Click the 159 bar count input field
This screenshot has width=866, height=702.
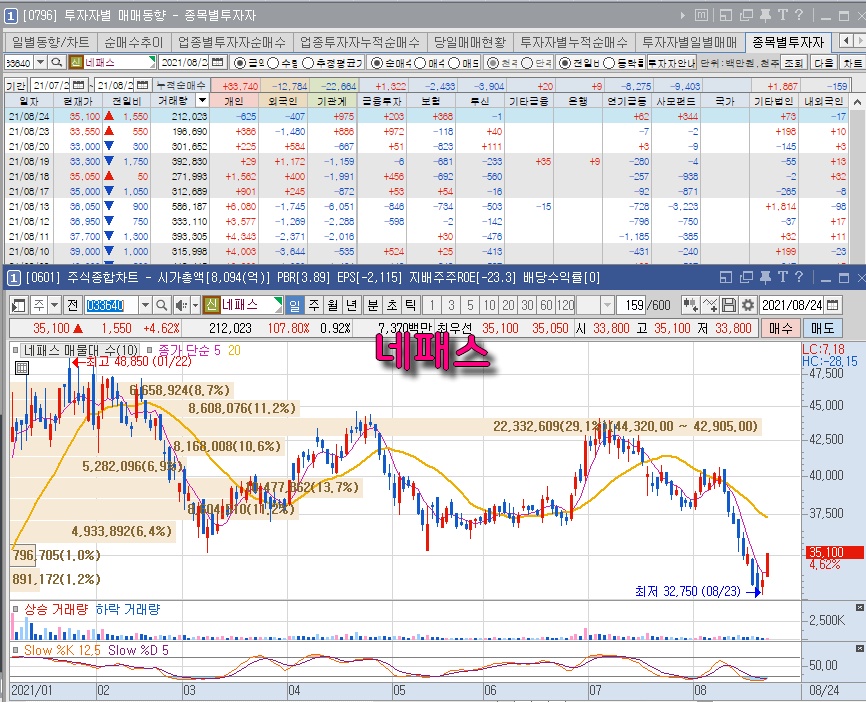[x=631, y=305]
